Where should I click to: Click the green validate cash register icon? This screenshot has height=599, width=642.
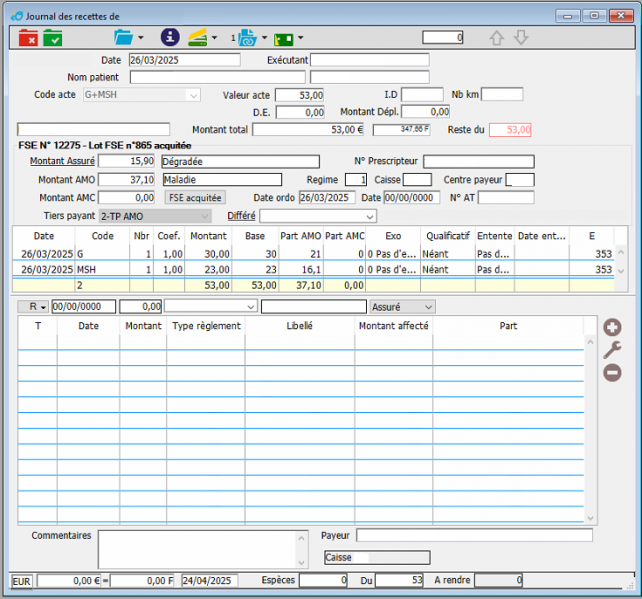tap(52, 38)
